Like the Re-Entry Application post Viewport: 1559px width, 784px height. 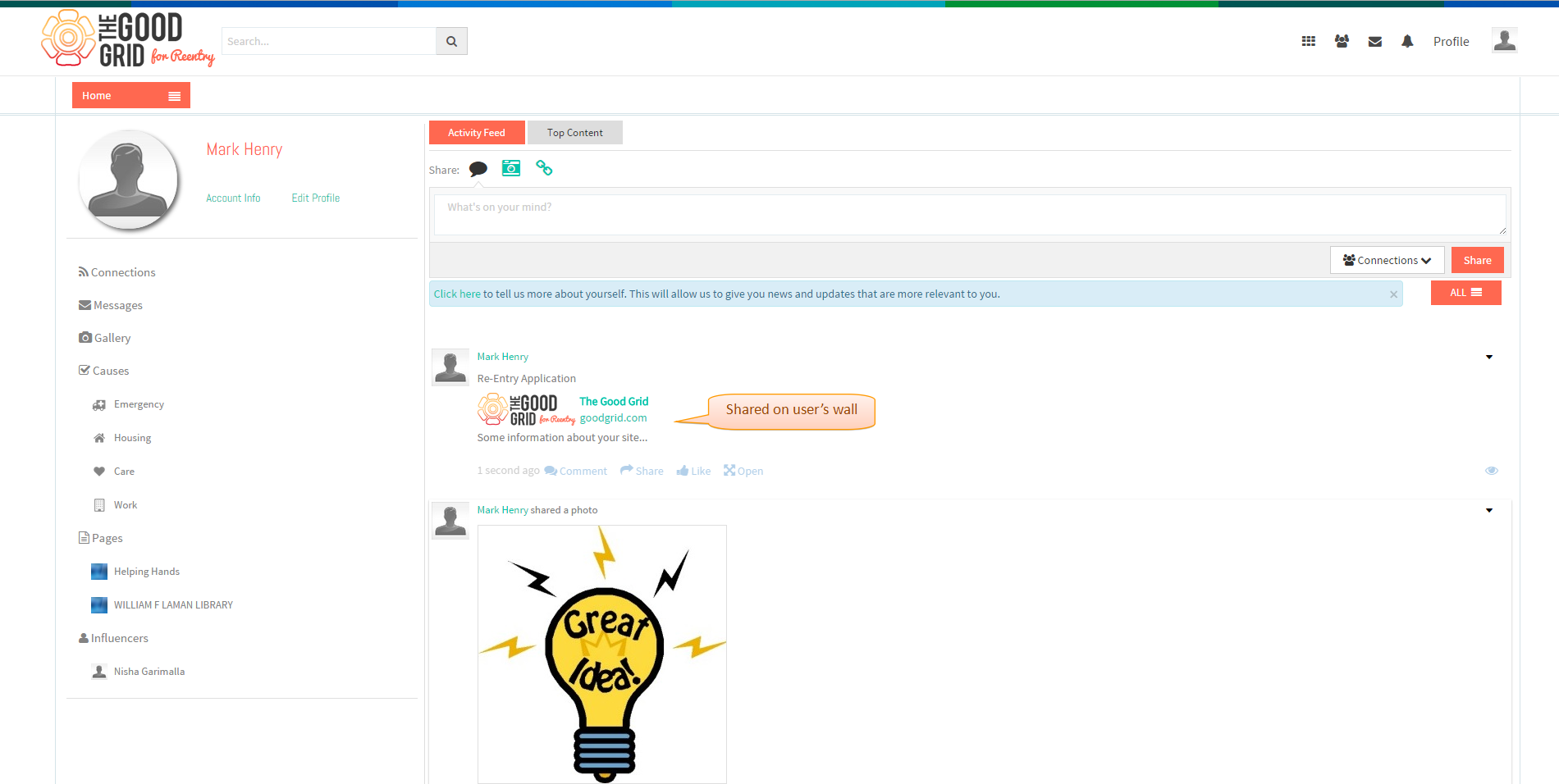(x=693, y=471)
